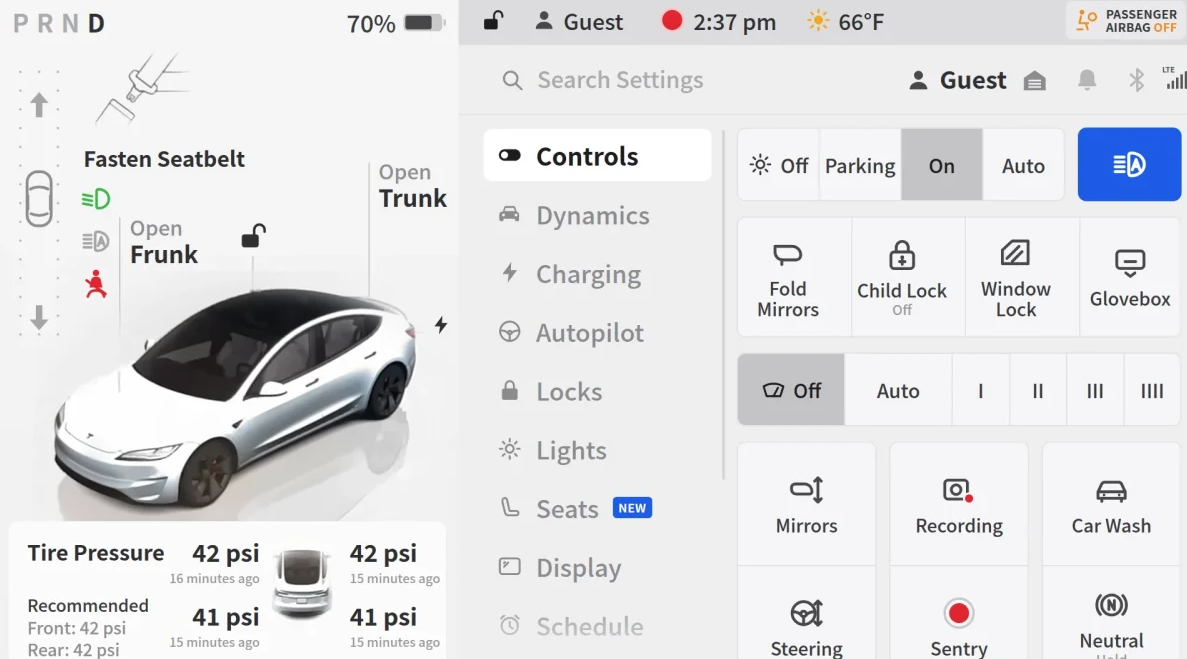The width and height of the screenshot is (1187, 659).
Task: Open the Trunk
Action: 413,186
